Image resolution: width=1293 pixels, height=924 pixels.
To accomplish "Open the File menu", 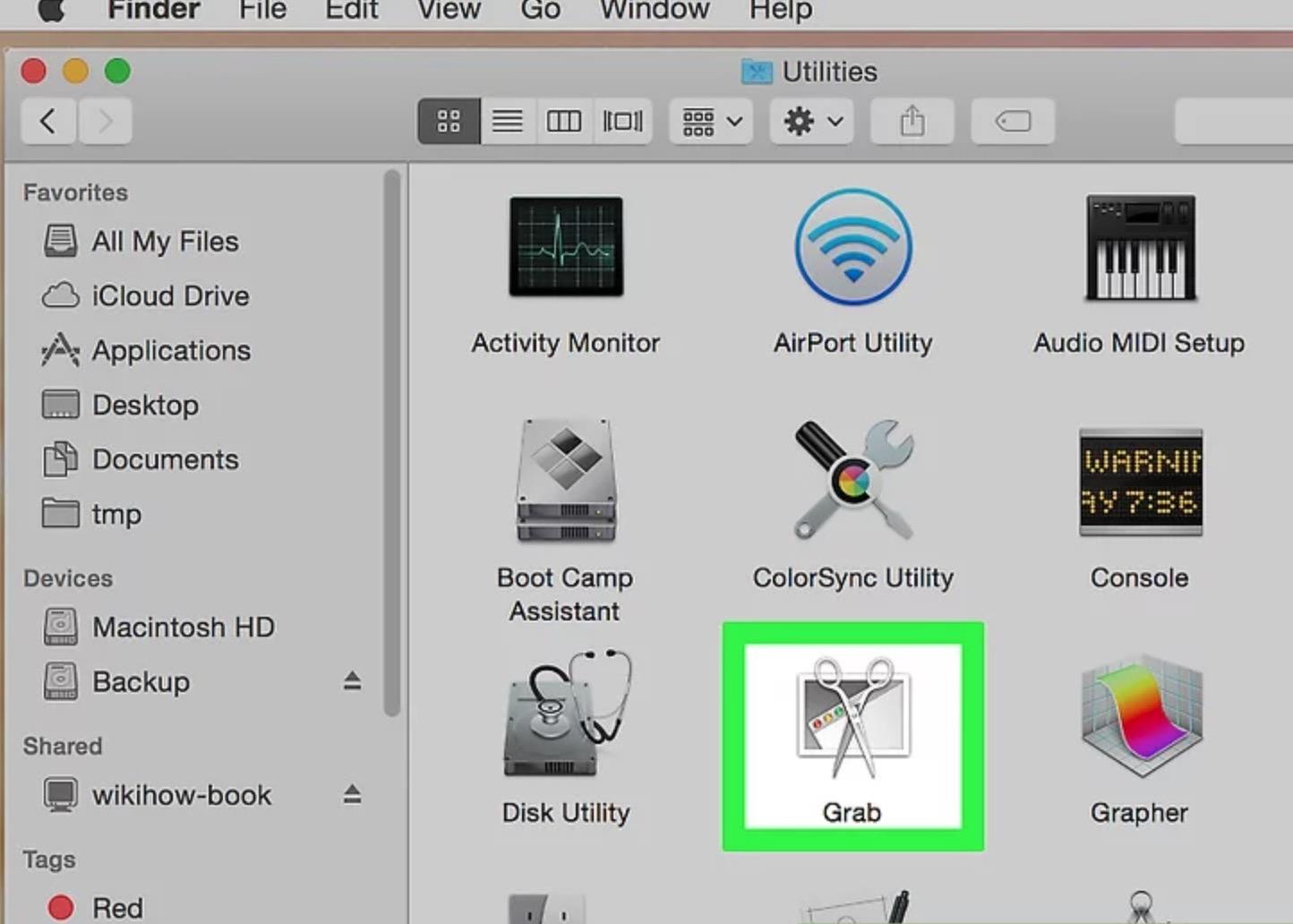I will click(262, 11).
